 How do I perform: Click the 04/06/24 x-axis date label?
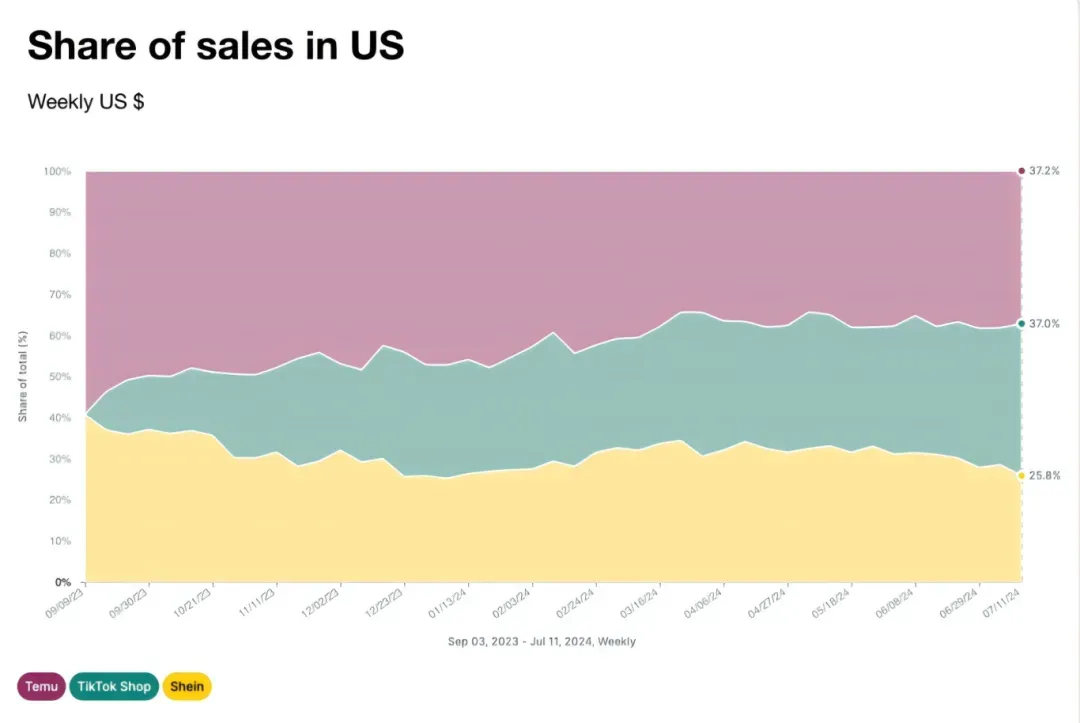703,602
